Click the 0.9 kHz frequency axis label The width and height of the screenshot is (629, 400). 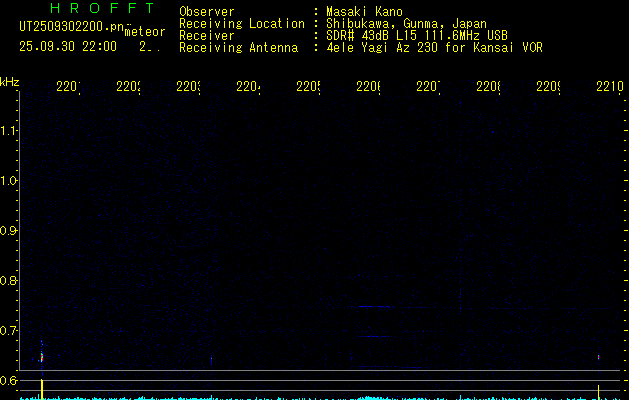[x=8, y=231]
